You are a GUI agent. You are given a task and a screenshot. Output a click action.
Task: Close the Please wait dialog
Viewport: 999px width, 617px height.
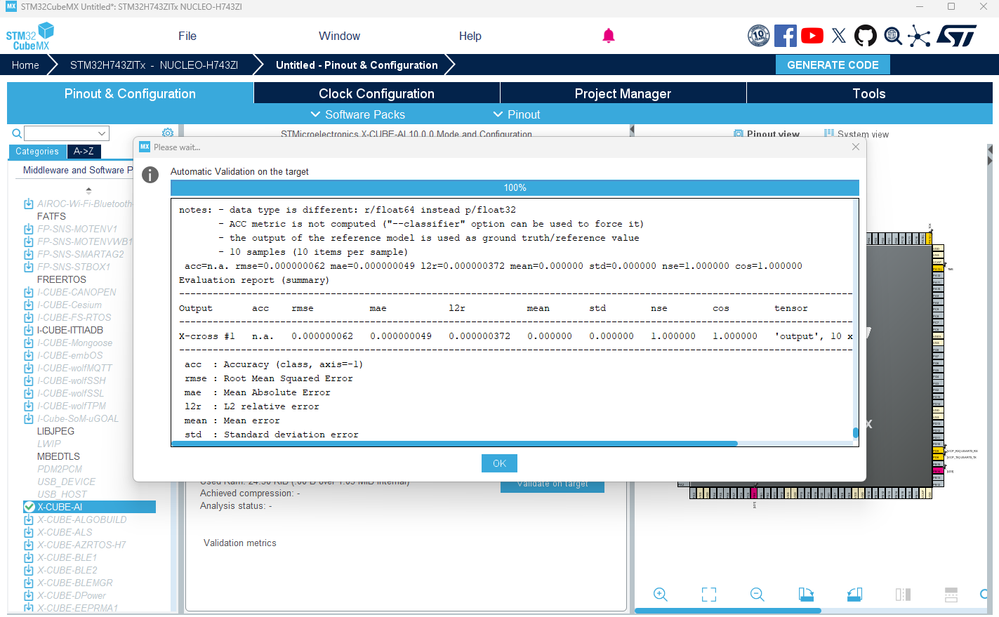click(x=856, y=147)
